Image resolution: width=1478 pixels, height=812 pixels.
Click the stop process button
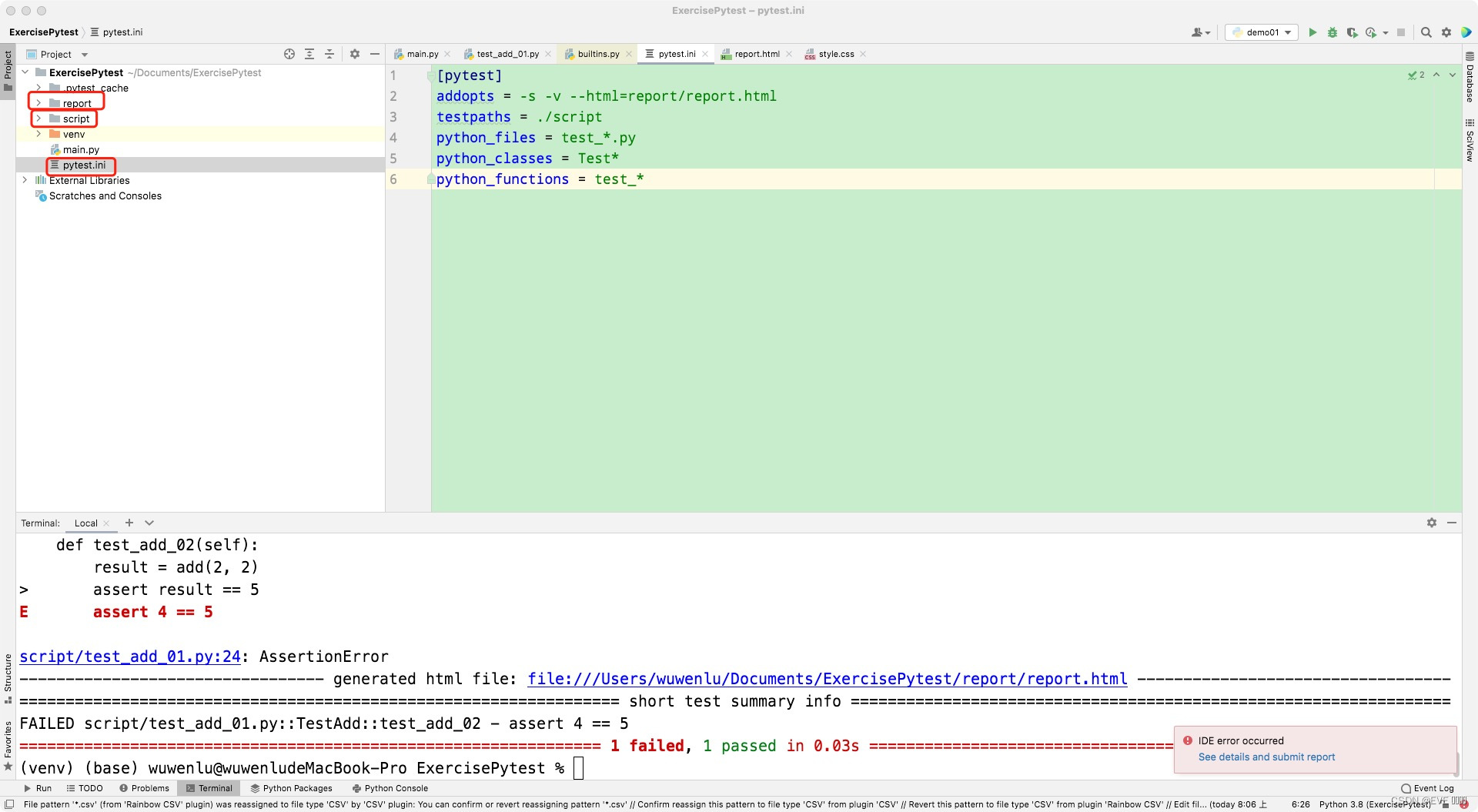coord(1401,32)
